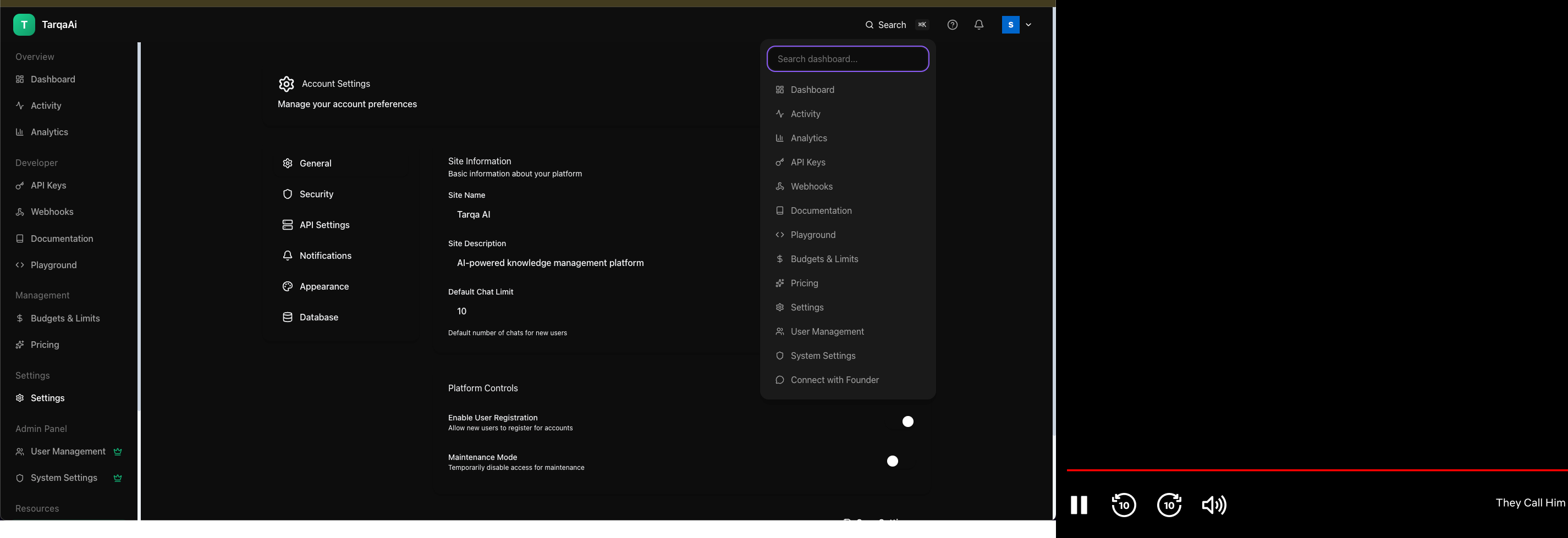Choose Connect with Founder in search results
Viewport: 1568px width, 538px height.
tap(848, 380)
